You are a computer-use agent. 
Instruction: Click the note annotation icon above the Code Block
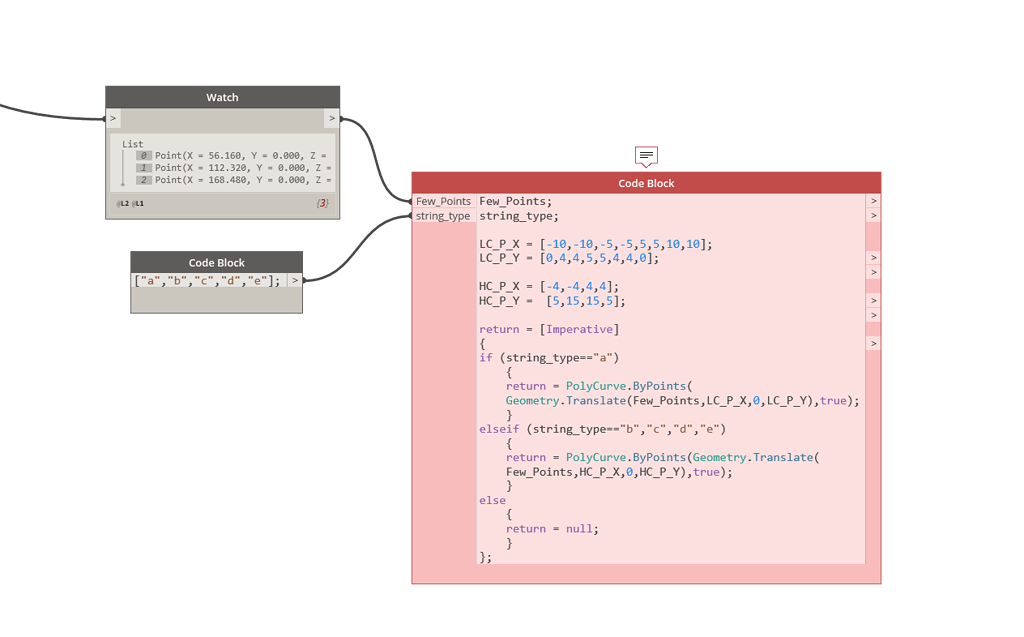pyautogui.click(x=645, y=155)
